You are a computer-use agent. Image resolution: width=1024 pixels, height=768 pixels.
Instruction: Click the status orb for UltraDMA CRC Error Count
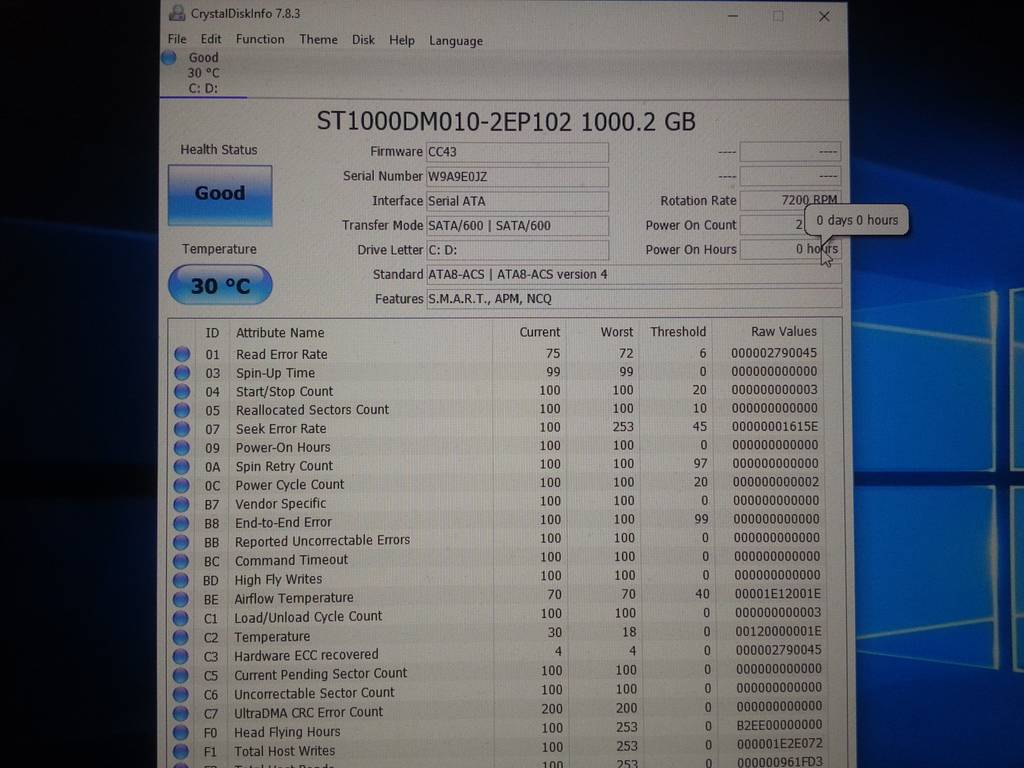point(181,714)
